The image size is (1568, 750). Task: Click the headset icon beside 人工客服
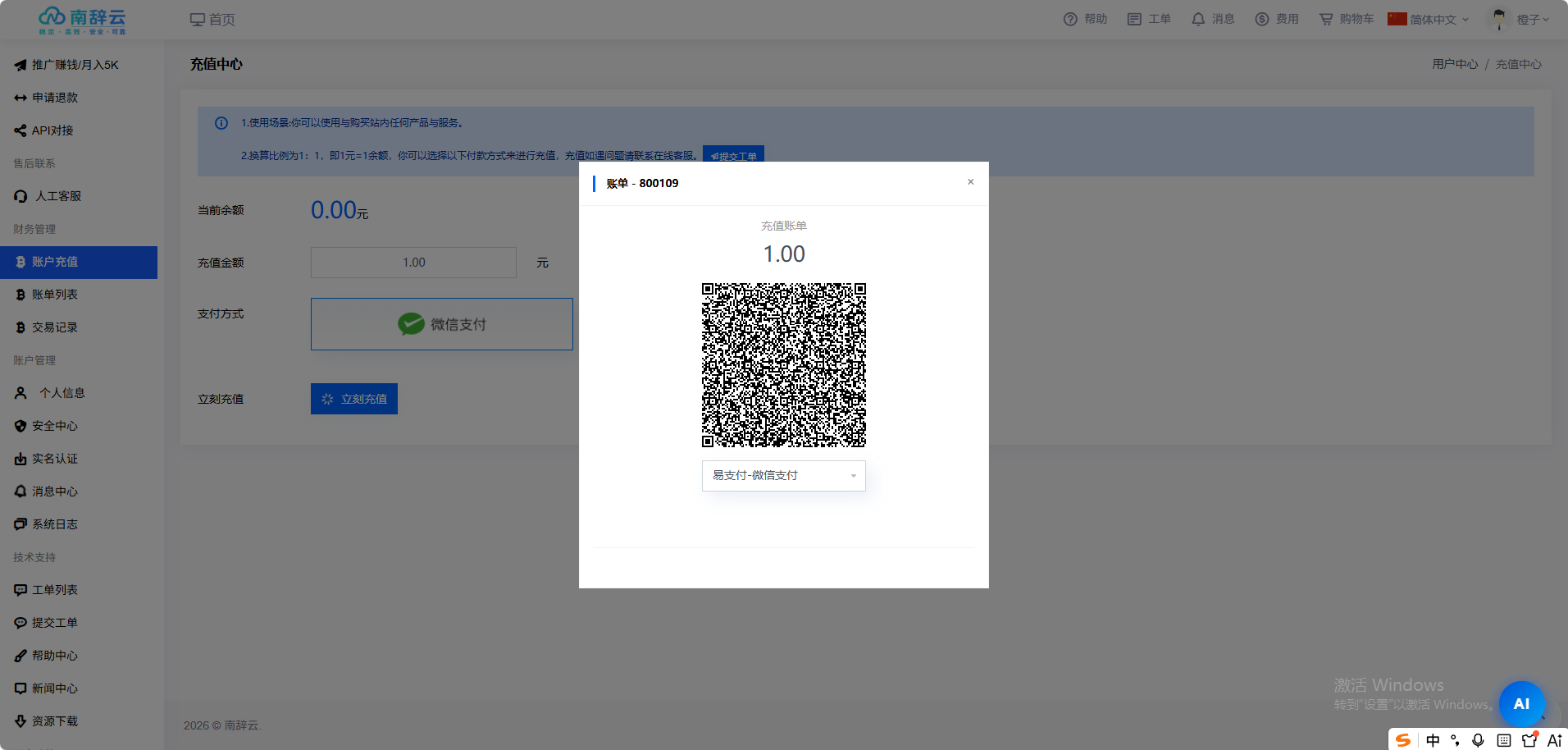coord(21,196)
